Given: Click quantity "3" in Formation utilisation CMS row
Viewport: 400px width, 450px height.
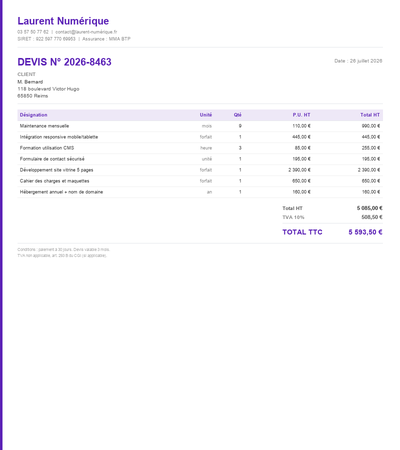Looking at the screenshot, I should pyautogui.click(x=240, y=148).
